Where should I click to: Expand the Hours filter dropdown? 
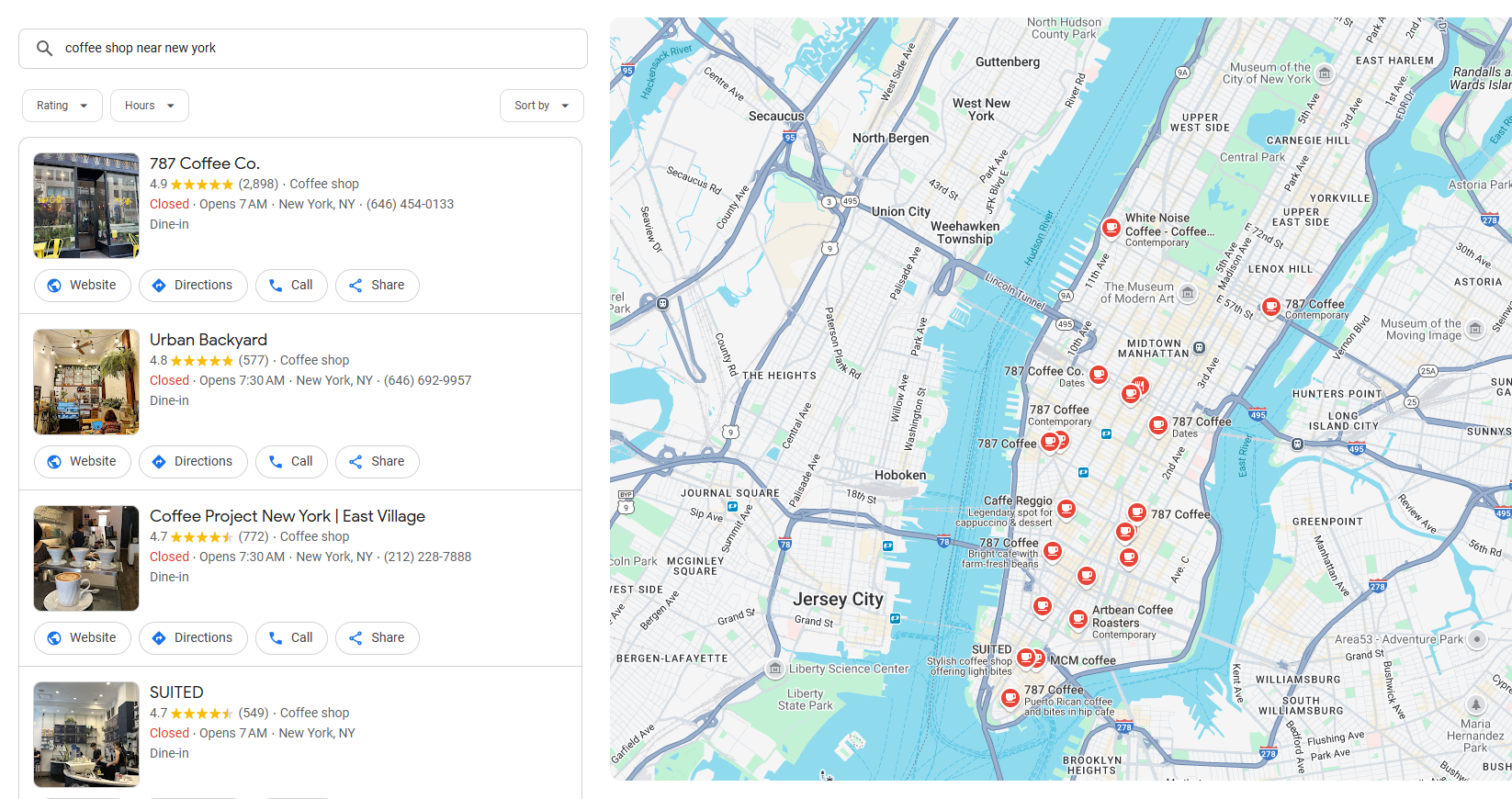pyautogui.click(x=149, y=106)
